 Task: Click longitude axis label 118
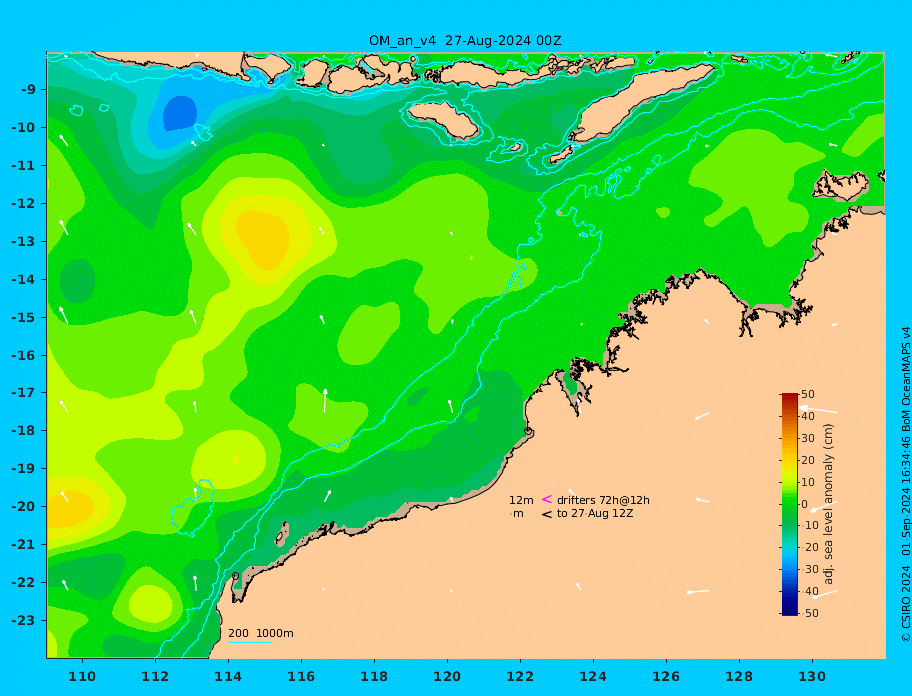374,676
